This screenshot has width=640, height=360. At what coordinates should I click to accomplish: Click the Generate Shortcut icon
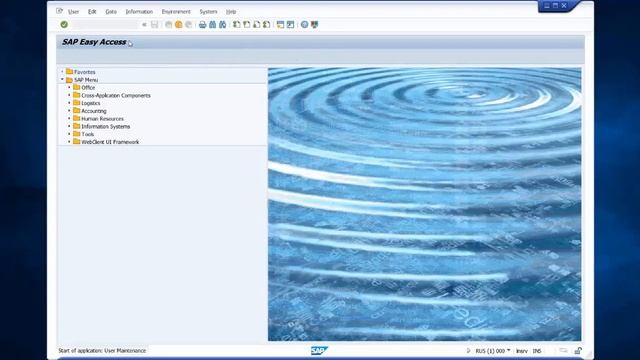(290, 24)
